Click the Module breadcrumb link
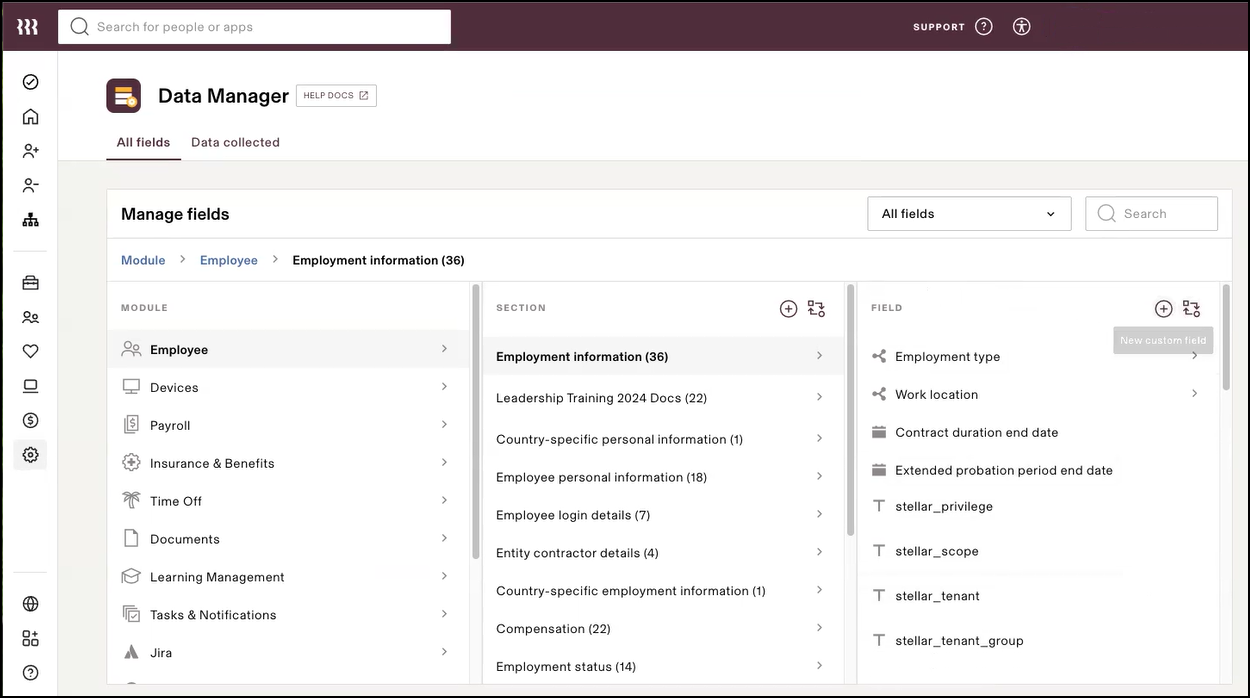Viewport: 1250px width, 698px height. tap(142, 259)
